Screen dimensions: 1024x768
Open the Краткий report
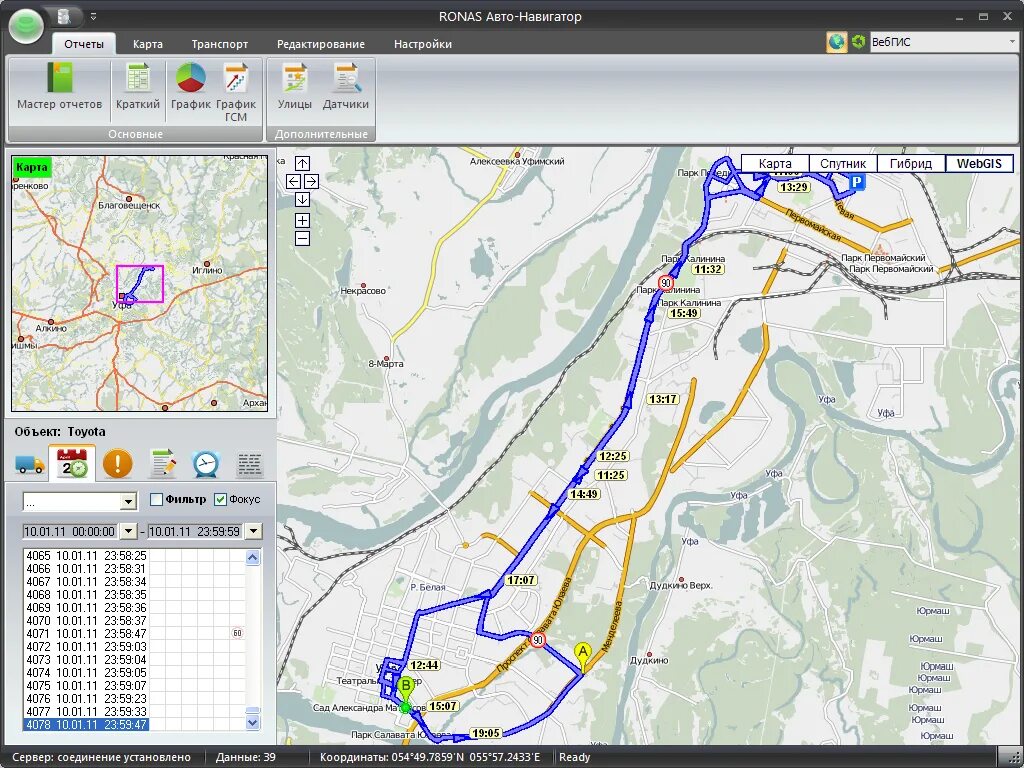[138, 86]
